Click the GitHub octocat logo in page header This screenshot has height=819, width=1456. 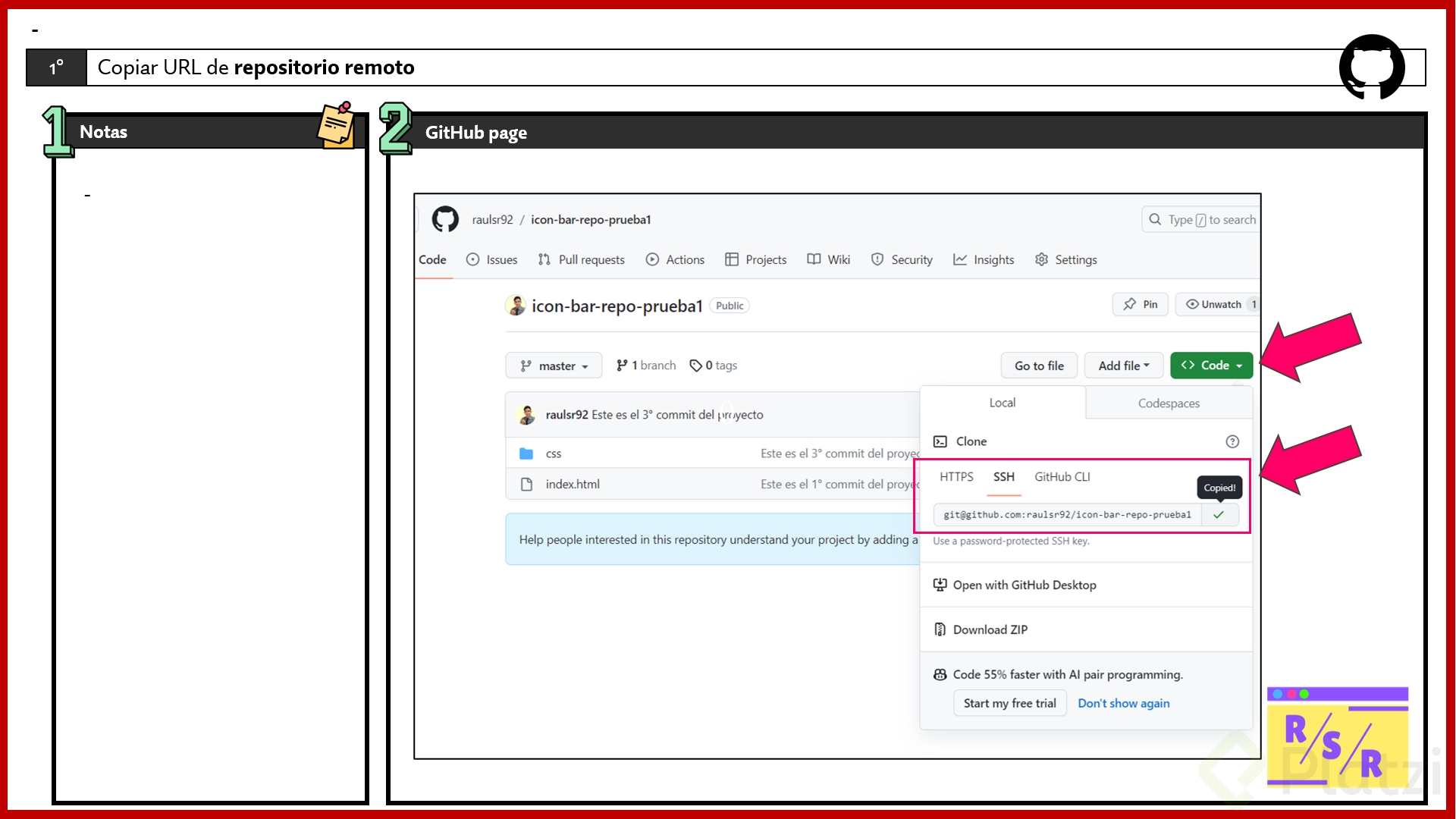[x=445, y=219]
